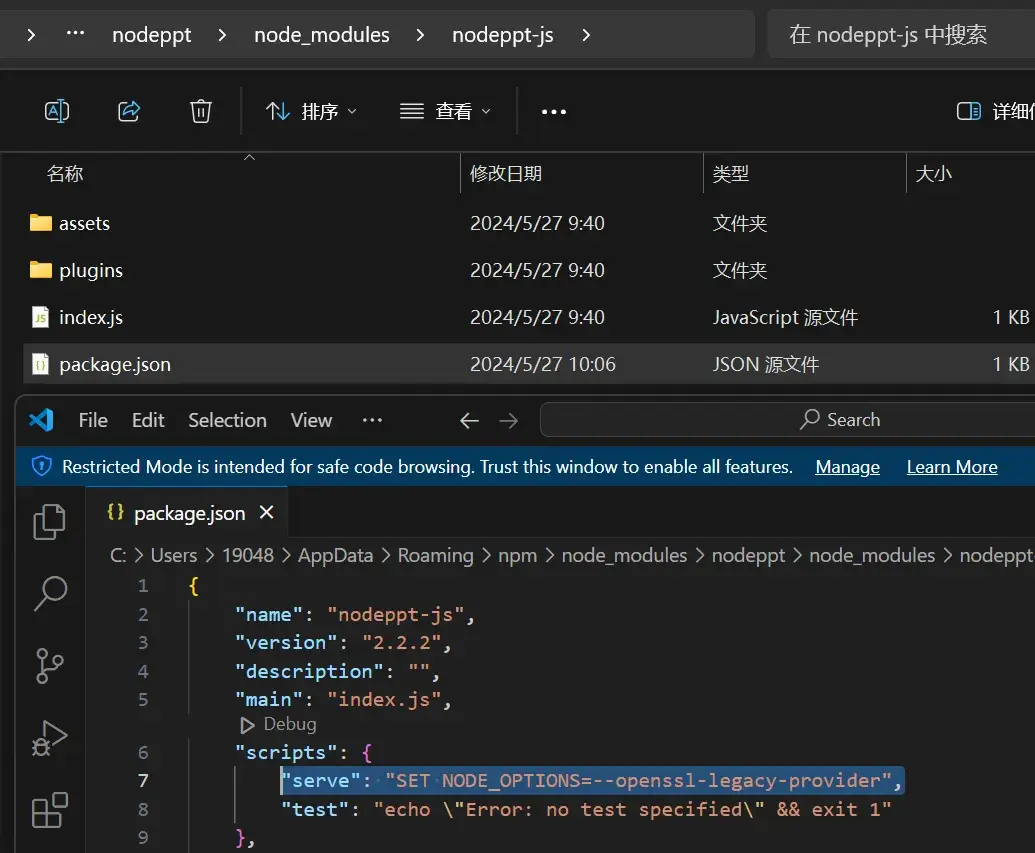1035x853 pixels.
Task: Click the plugins folder icon
Action: click(41, 269)
